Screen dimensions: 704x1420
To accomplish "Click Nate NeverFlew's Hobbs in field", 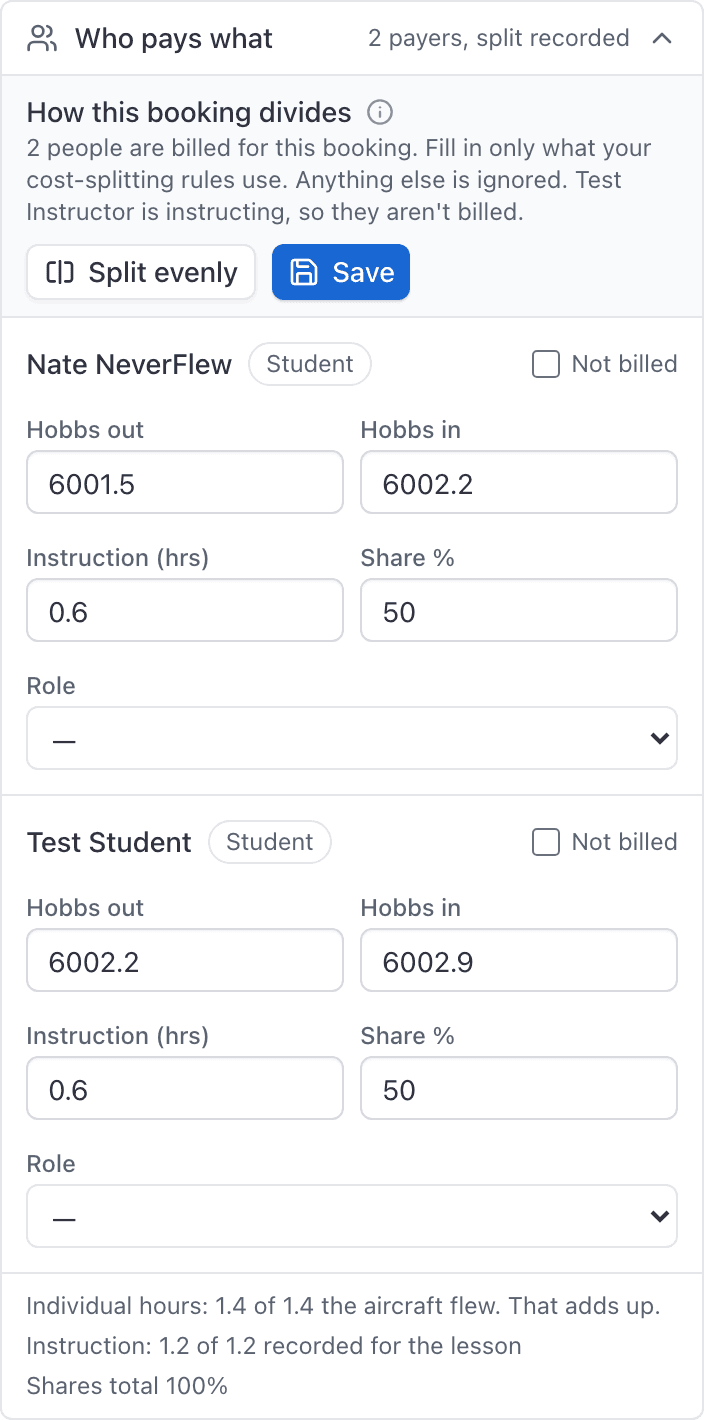I will [x=519, y=482].
